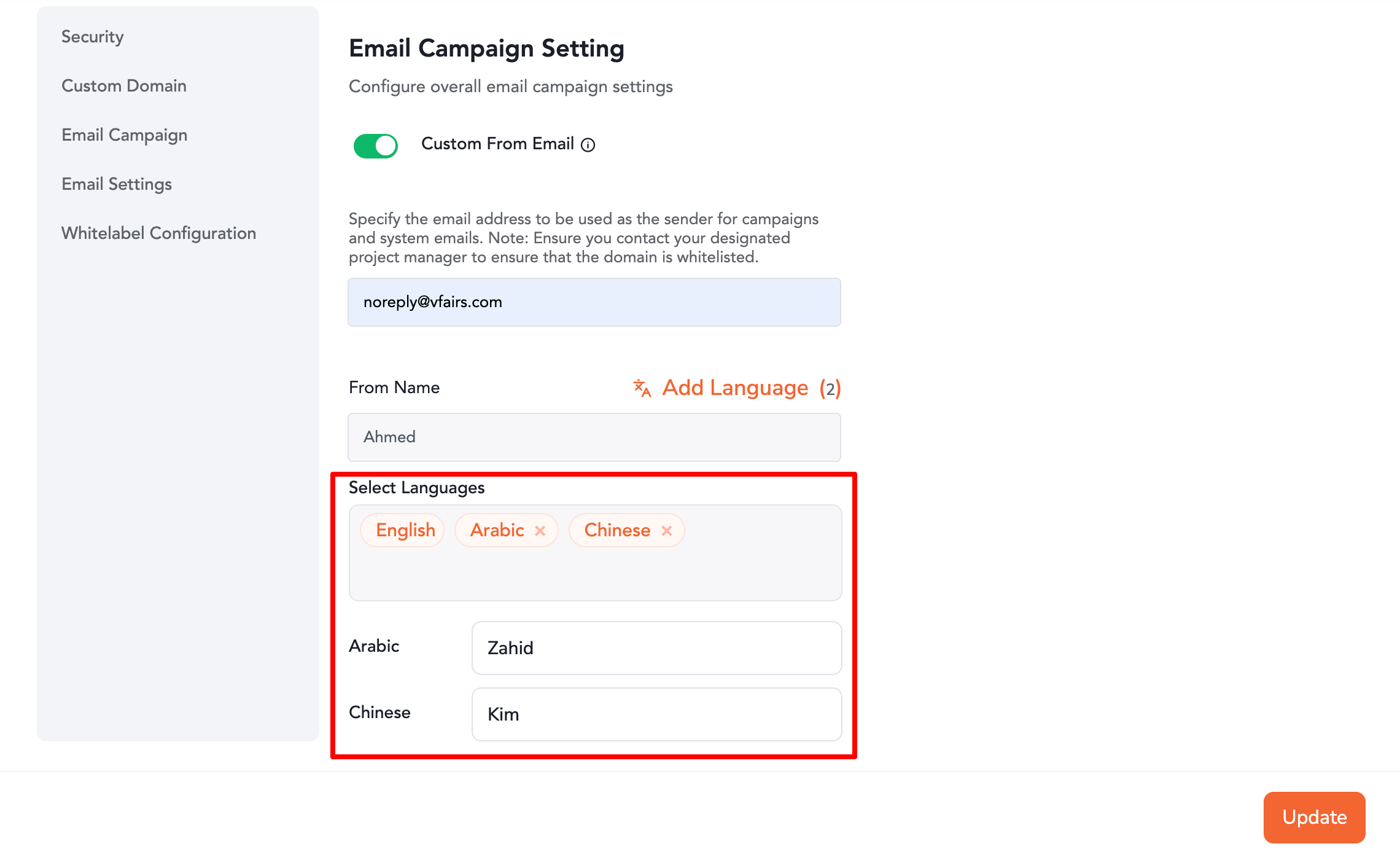
Task: Open Email Settings in sidebar
Action: (117, 184)
